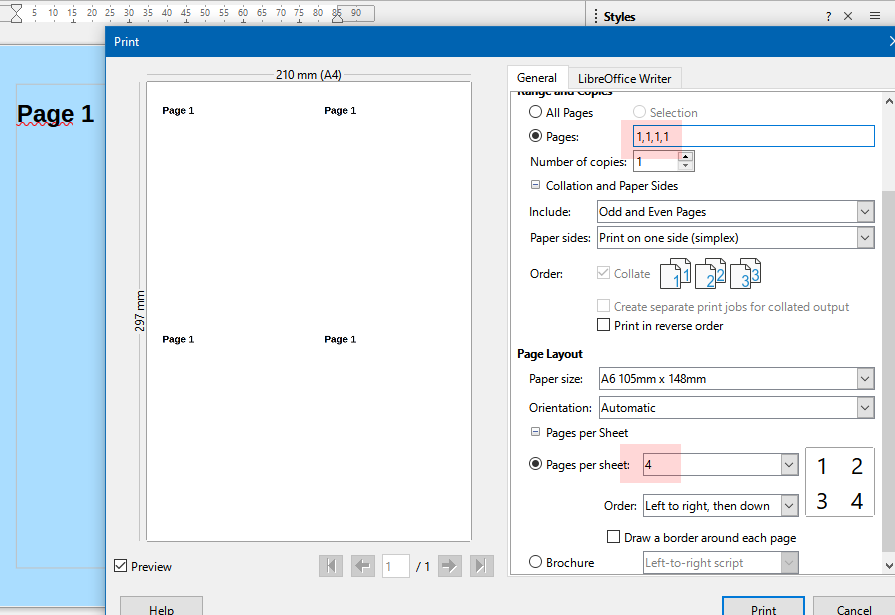The height and width of the screenshot is (615, 895).
Task: Enable Print in reverse order
Action: [x=603, y=325]
